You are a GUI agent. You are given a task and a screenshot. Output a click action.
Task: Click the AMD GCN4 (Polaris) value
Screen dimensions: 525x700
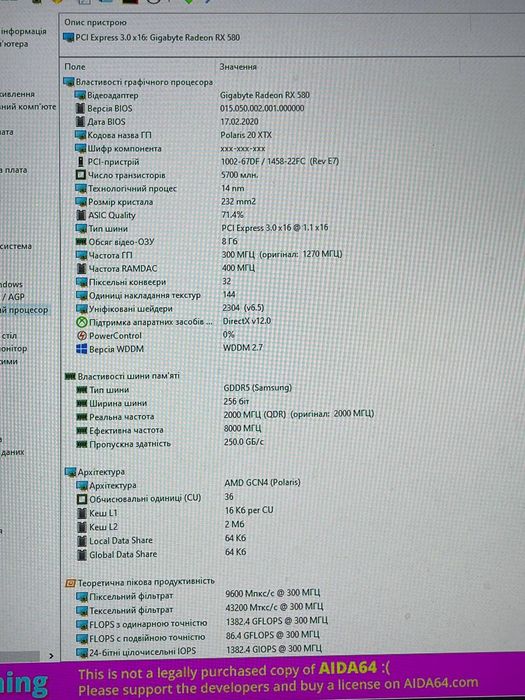262,483
